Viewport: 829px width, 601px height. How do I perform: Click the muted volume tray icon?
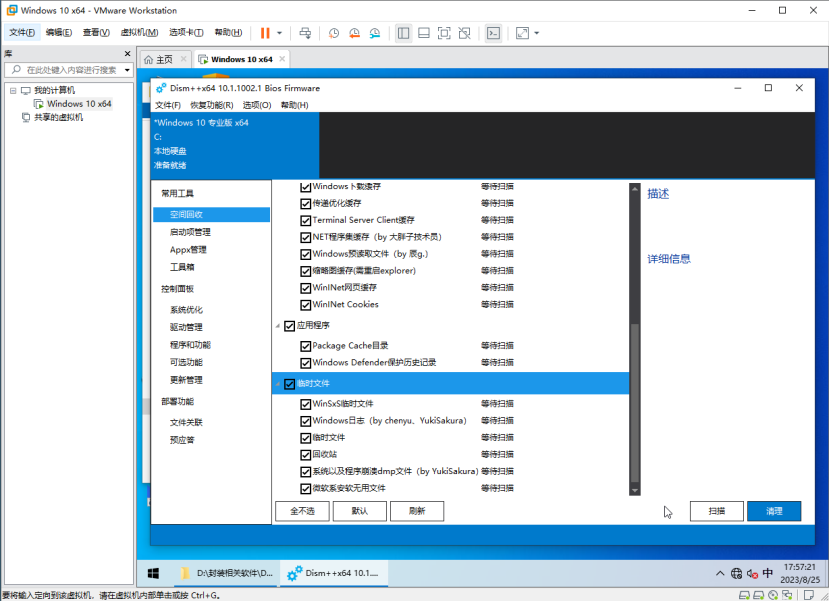752,574
